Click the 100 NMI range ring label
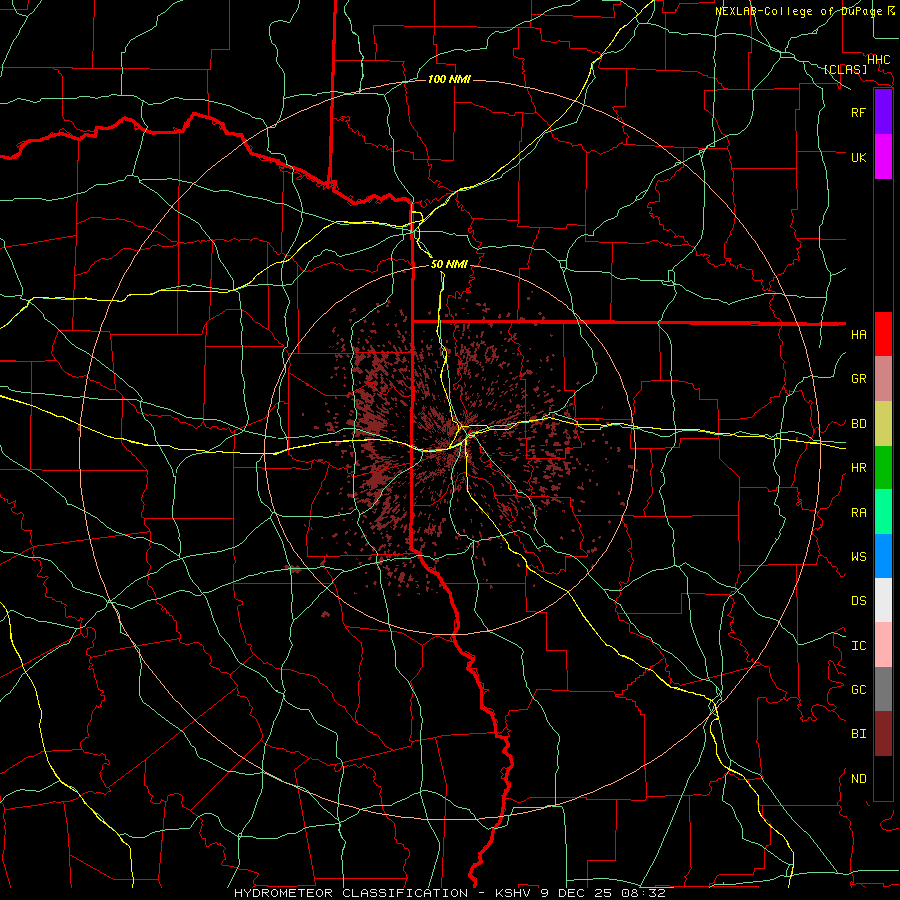This screenshot has height=900, width=900. coord(449,79)
